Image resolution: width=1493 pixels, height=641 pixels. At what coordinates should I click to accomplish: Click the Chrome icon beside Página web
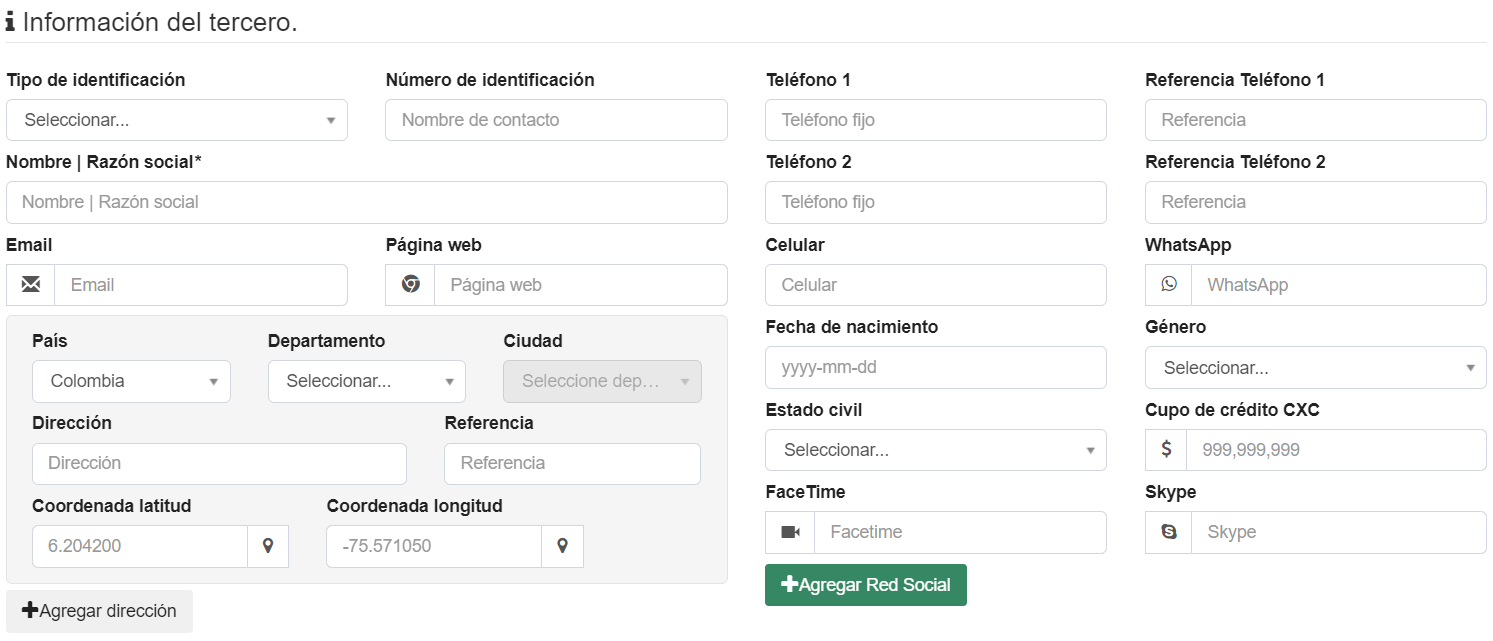tap(410, 285)
